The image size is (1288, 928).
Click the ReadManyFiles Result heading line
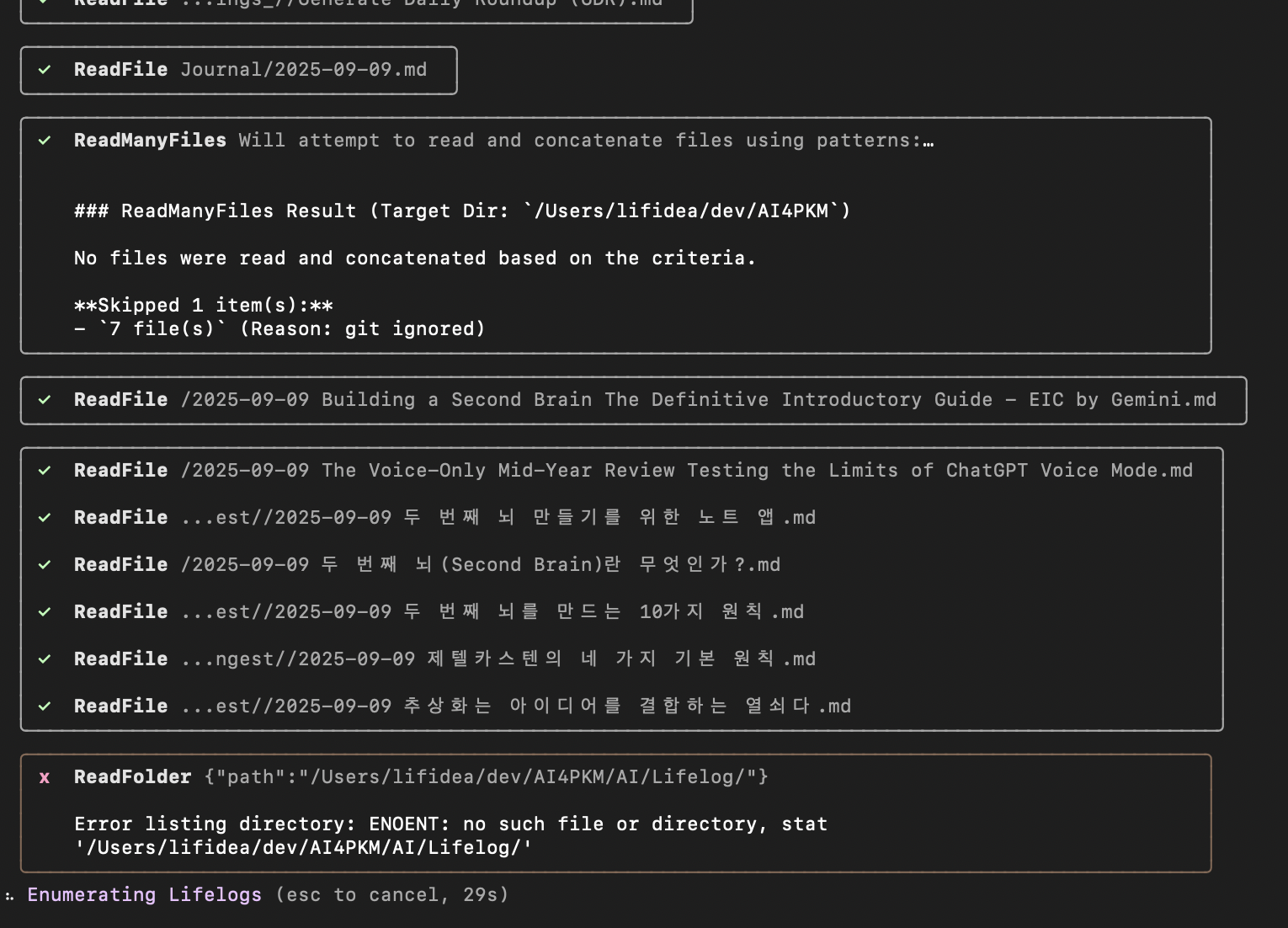click(x=462, y=211)
